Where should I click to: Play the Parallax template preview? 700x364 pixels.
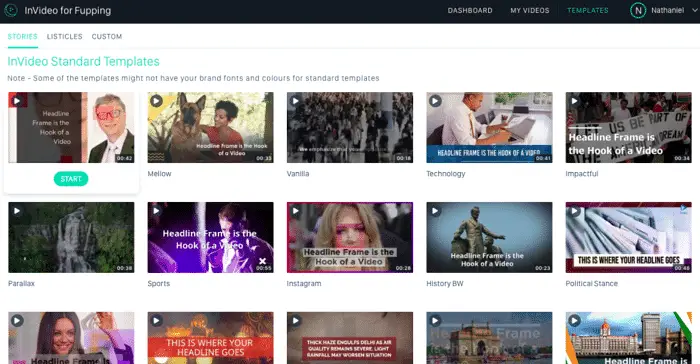point(17,211)
